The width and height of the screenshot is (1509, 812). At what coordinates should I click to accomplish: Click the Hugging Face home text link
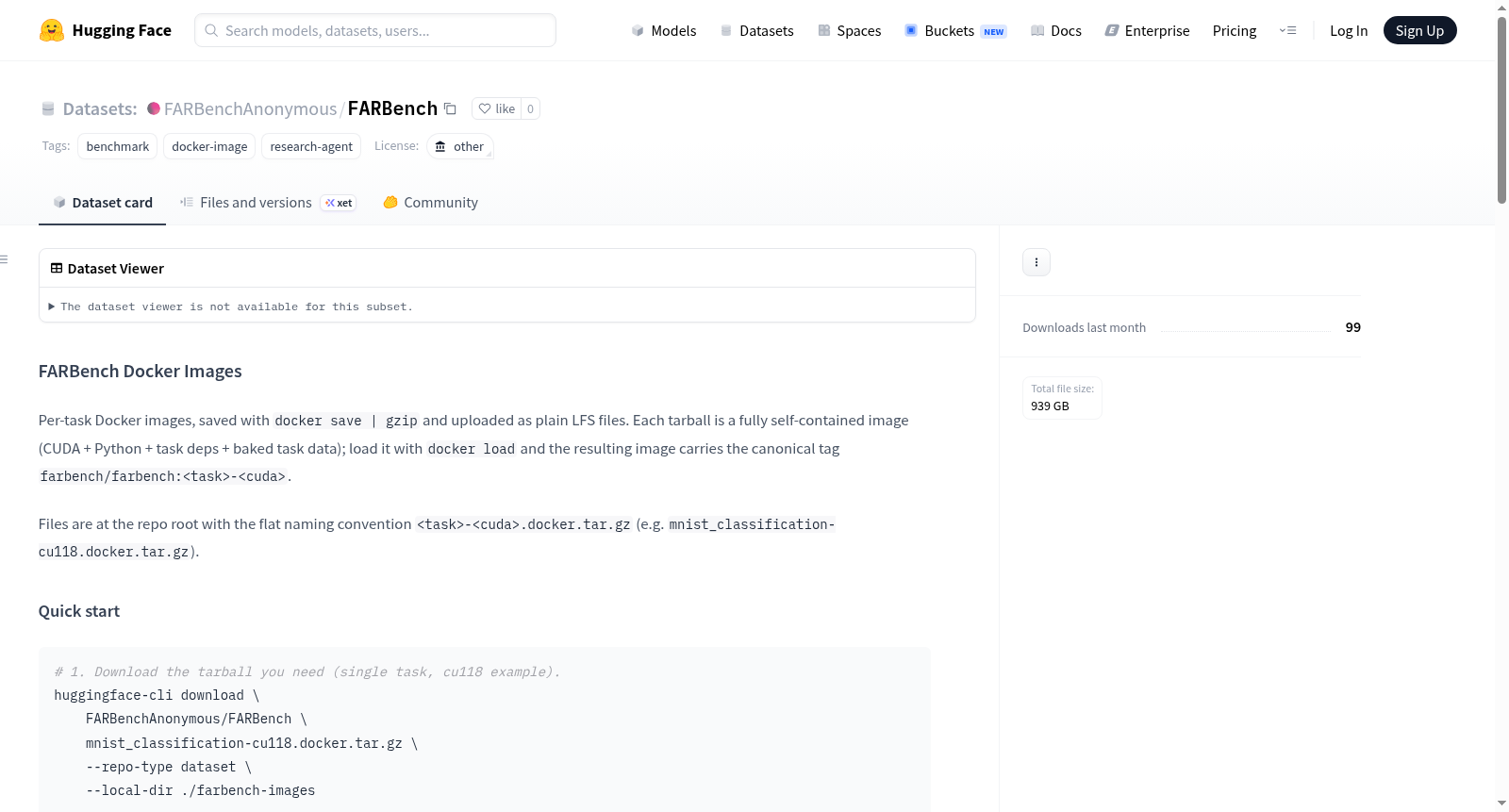point(122,30)
